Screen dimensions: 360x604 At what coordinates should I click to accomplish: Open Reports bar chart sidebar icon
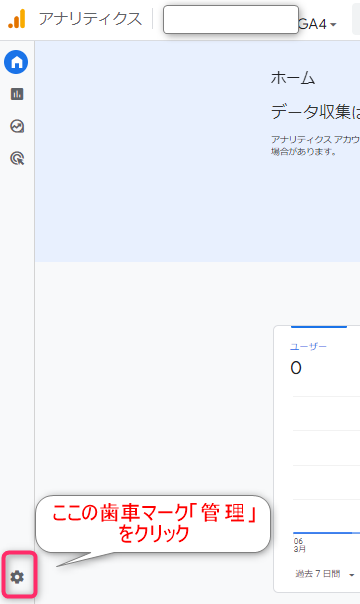[17, 94]
